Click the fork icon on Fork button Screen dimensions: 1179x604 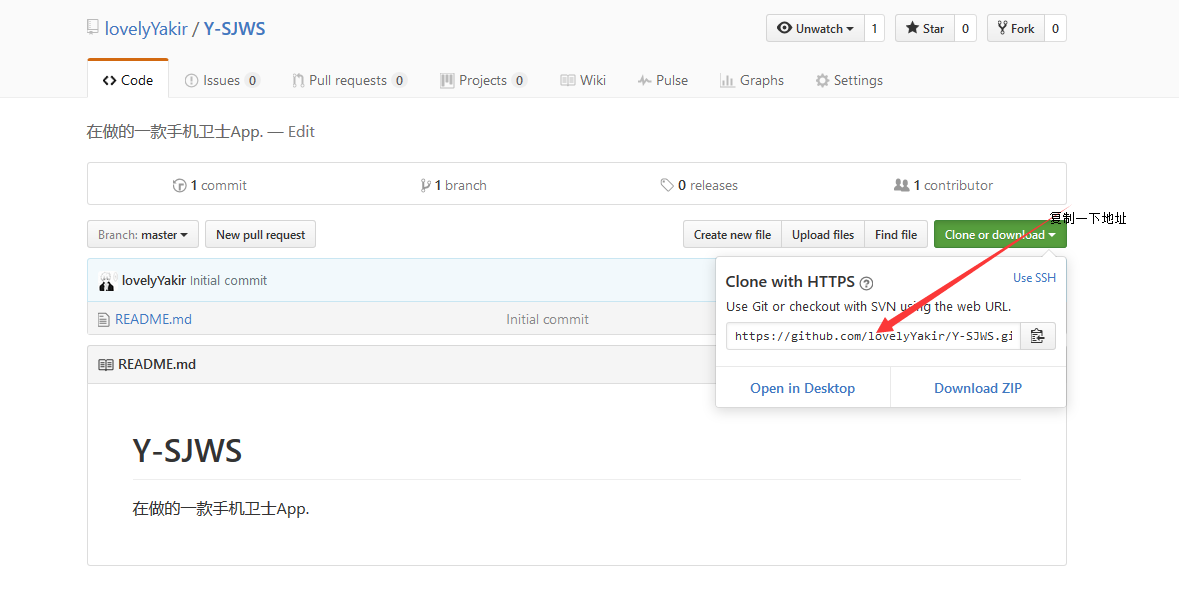1002,28
